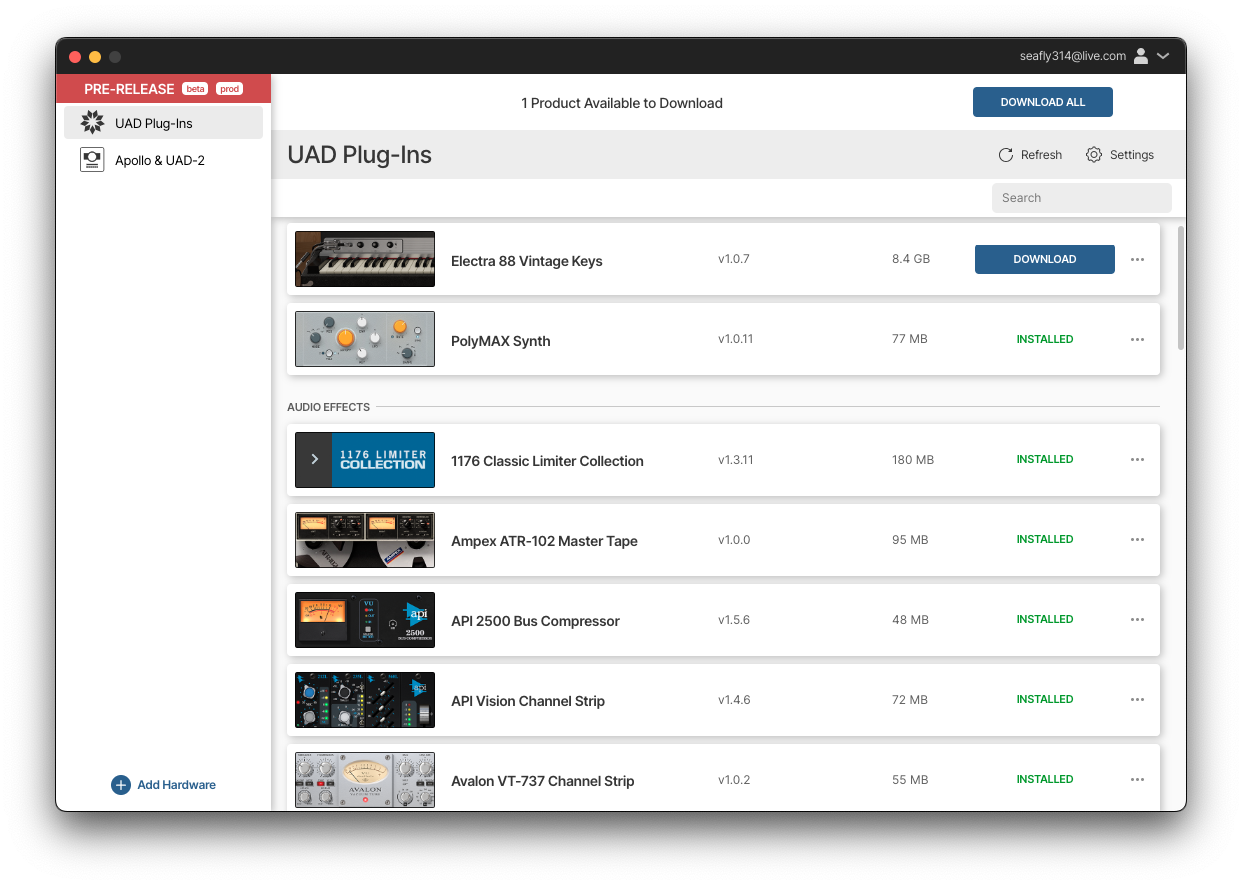
Task: Click the yellow minimize window button
Action: (95, 57)
